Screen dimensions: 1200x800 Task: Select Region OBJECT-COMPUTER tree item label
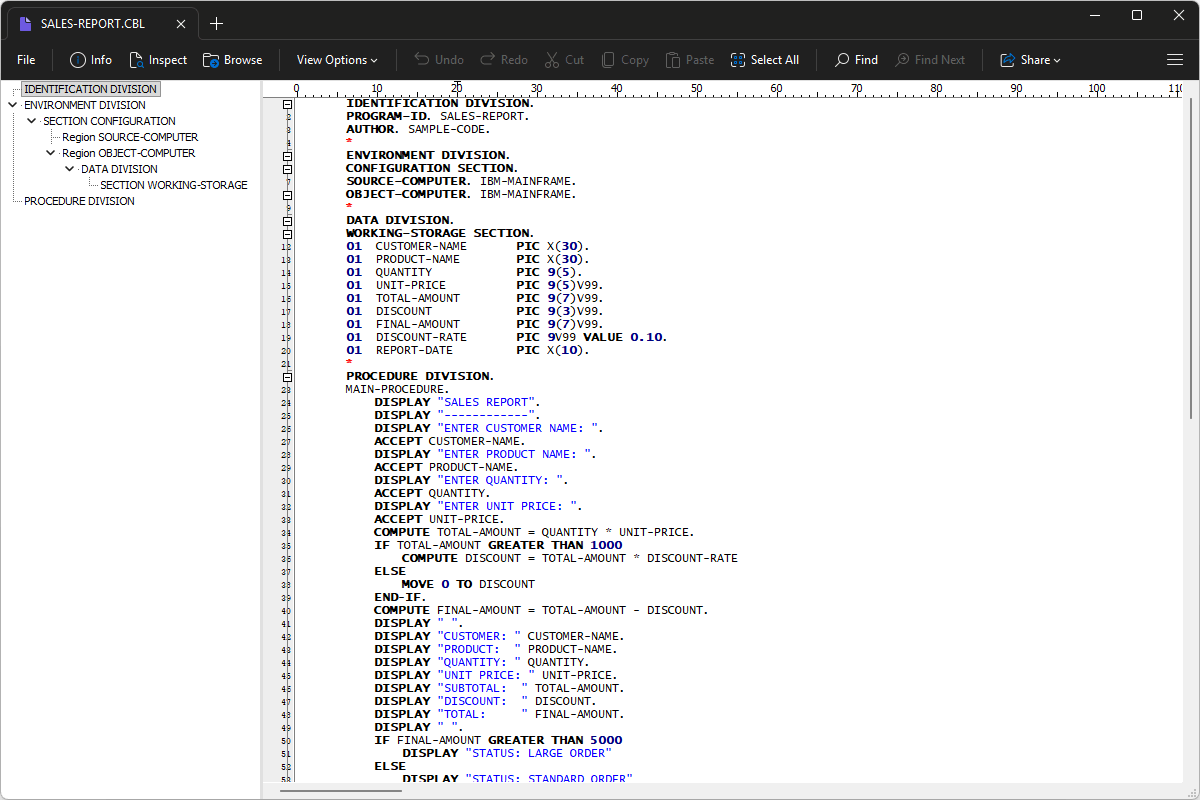(128, 153)
